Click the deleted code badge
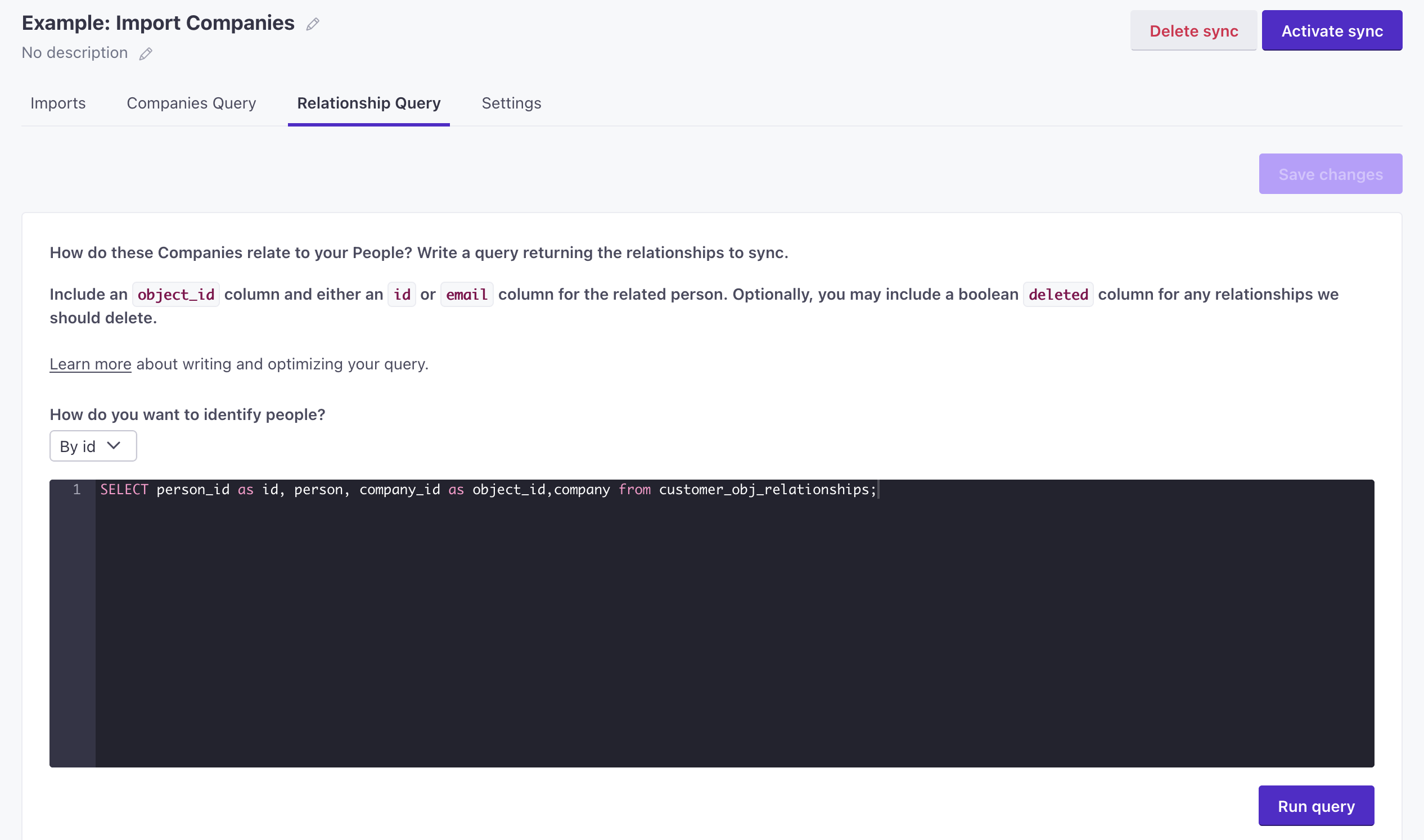The image size is (1424, 840). coord(1058,294)
